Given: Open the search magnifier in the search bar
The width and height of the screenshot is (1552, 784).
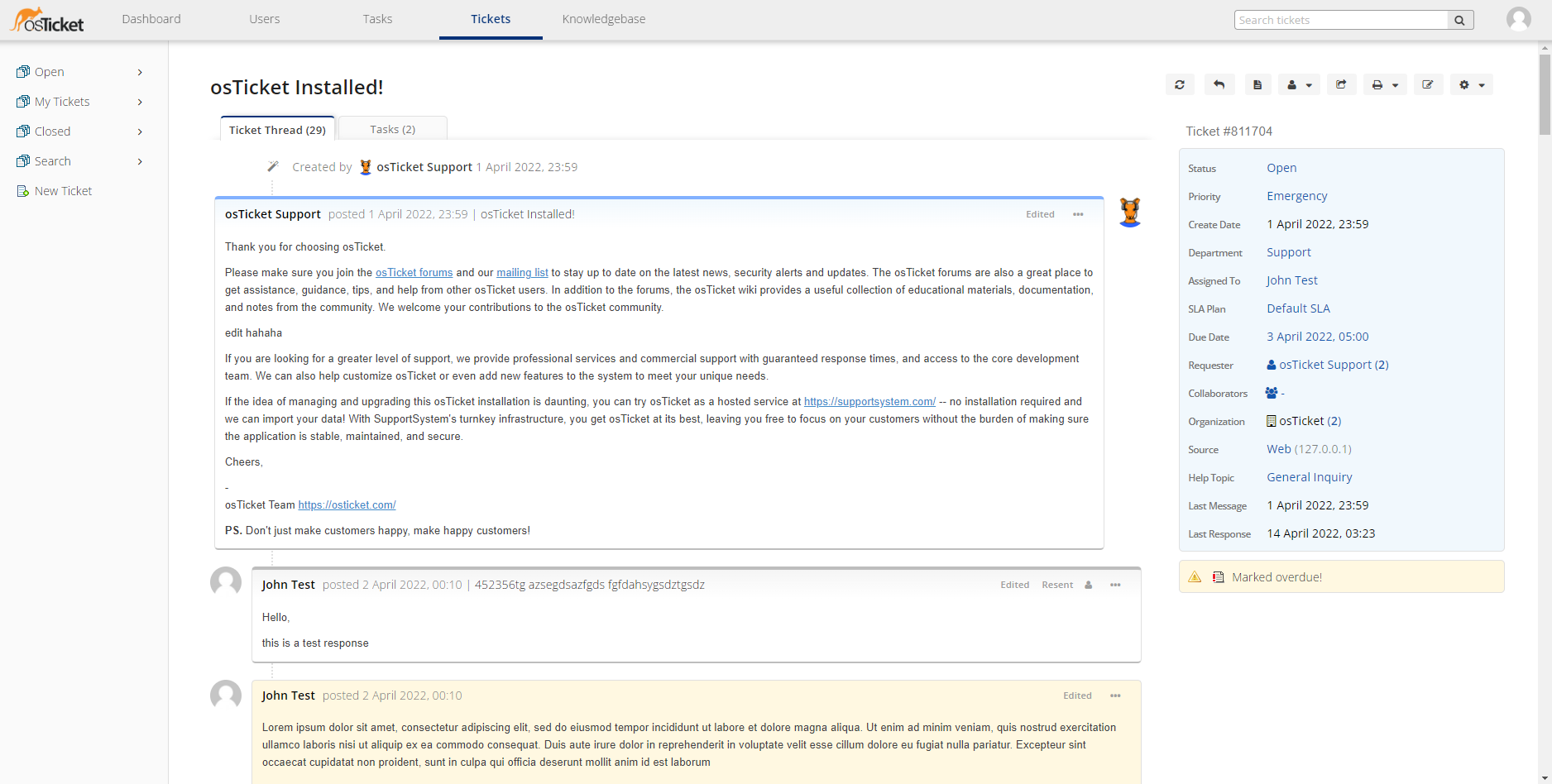Looking at the screenshot, I should (x=1459, y=19).
